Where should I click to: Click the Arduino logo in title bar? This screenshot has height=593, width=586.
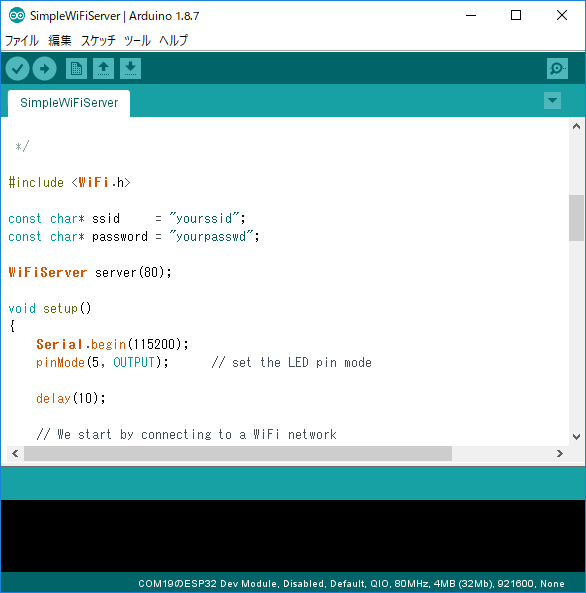pyautogui.click(x=17, y=16)
